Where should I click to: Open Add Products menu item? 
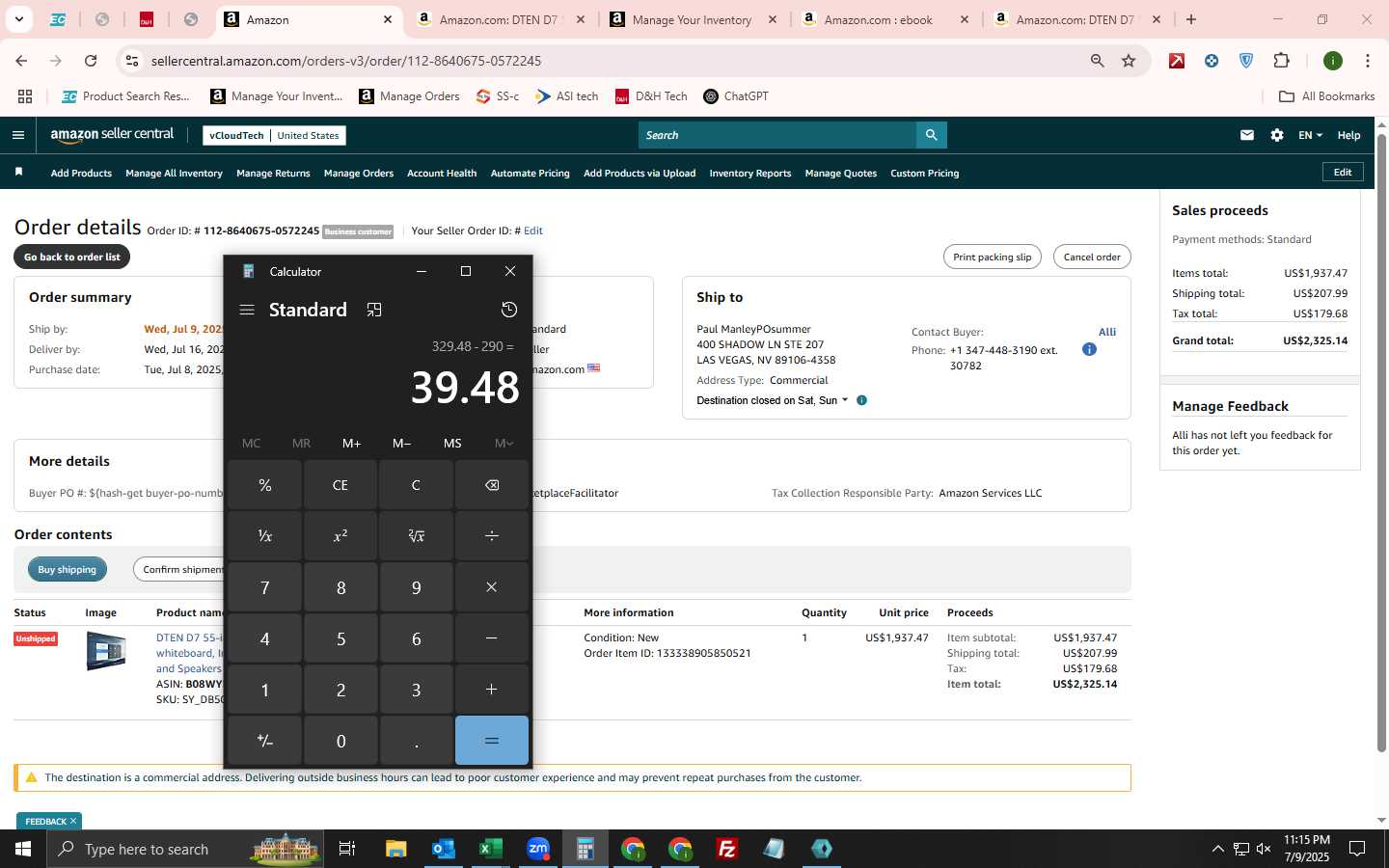point(81,174)
